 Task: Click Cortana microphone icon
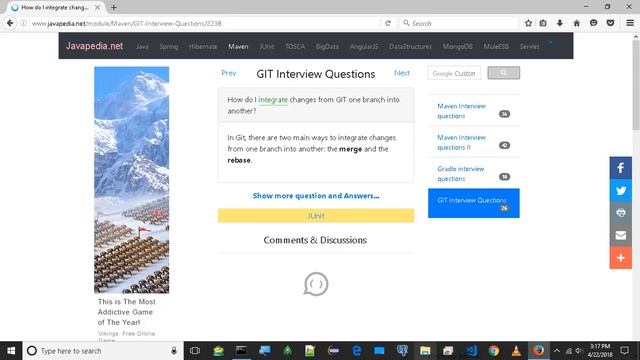tap(174, 351)
